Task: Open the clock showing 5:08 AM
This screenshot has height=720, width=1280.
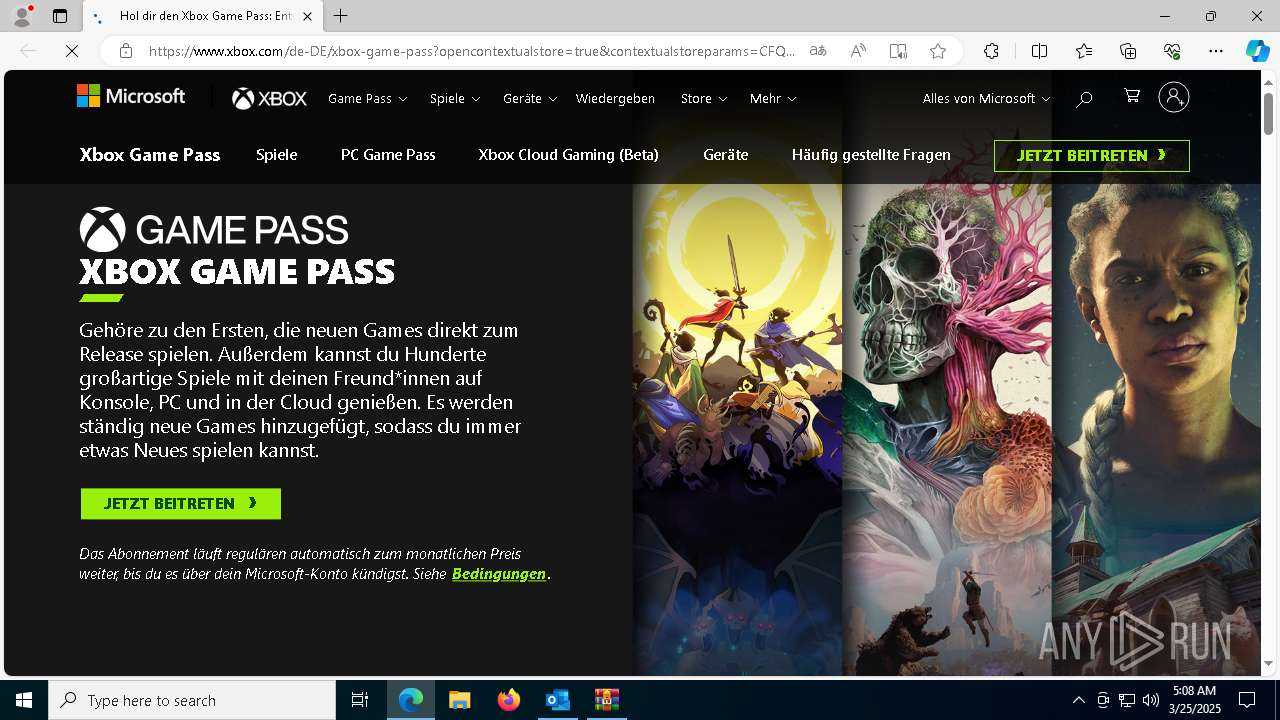Action: (1195, 700)
